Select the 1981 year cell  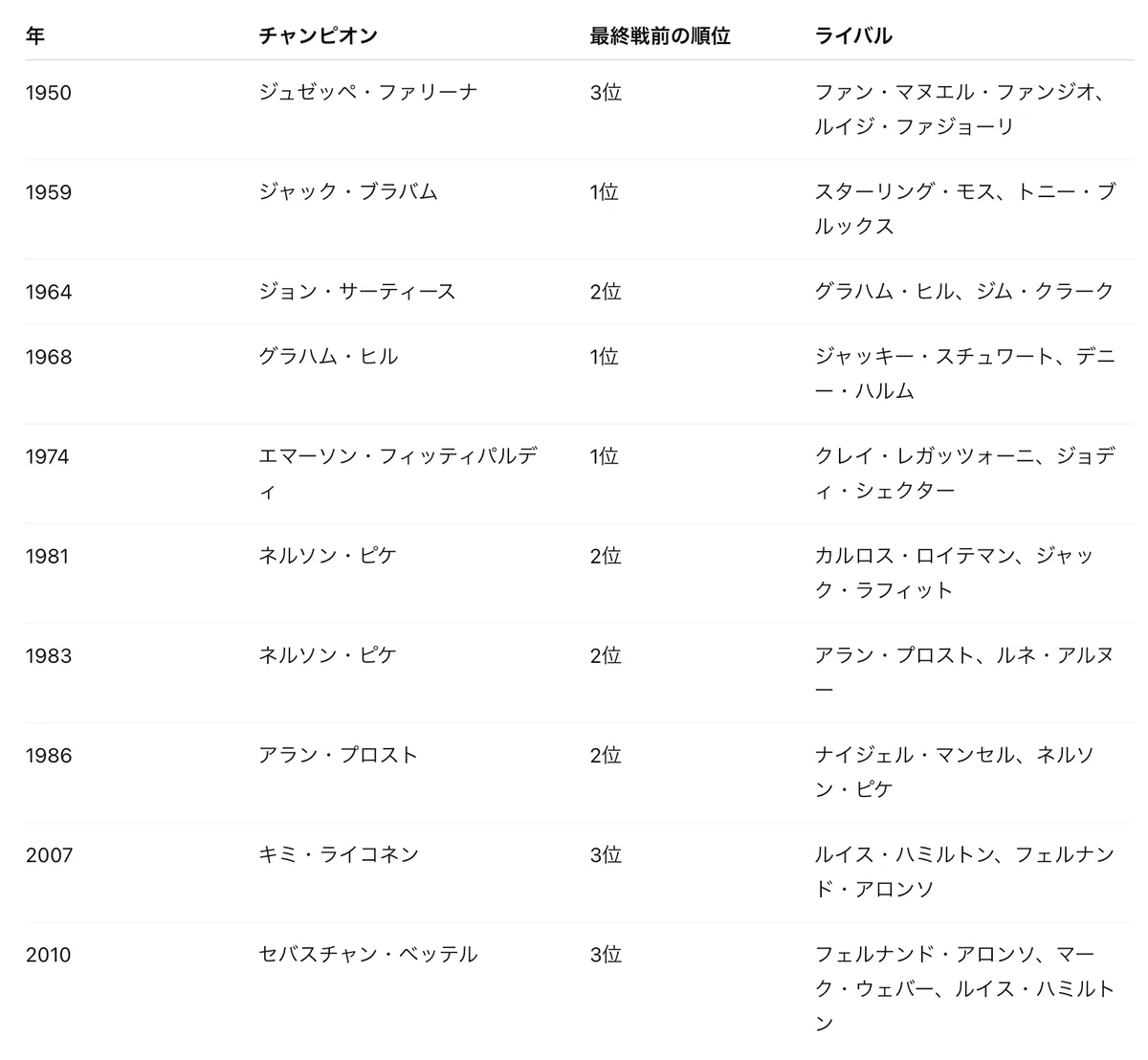tap(48, 556)
